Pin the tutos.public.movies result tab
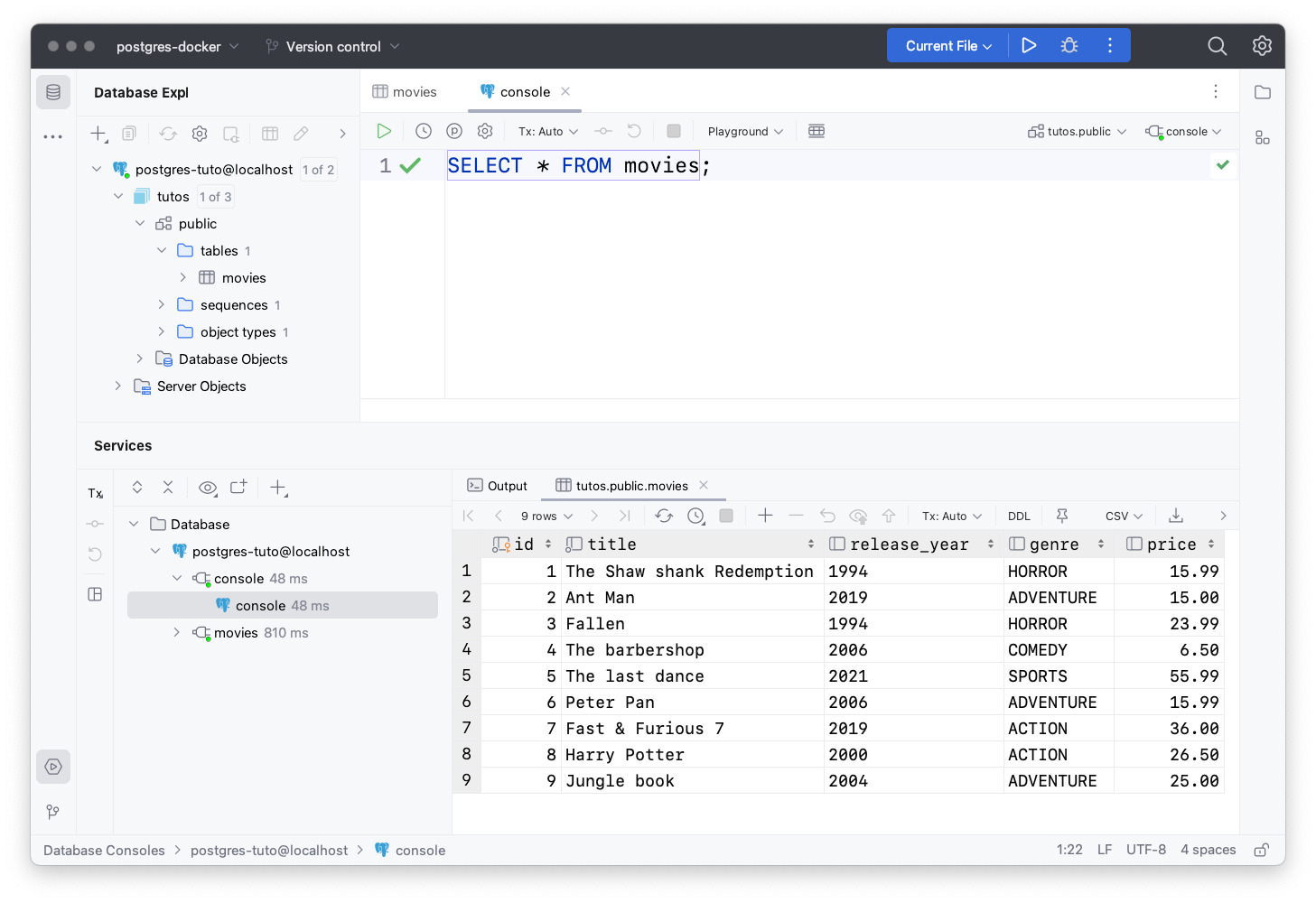The width and height of the screenshot is (1316, 903). [1062, 516]
